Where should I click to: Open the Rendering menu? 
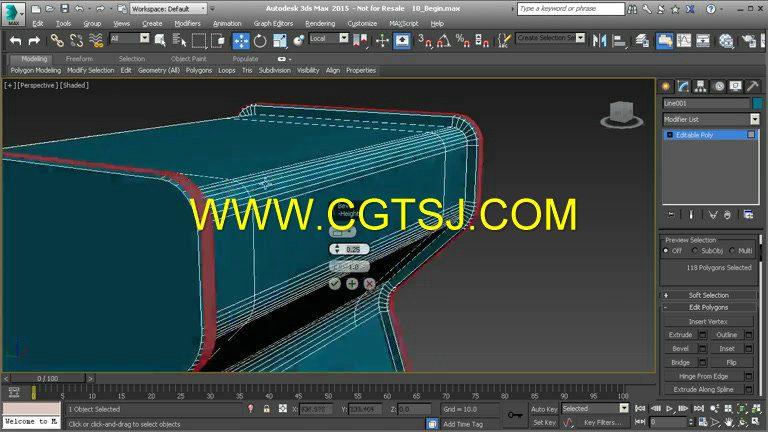click(x=320, y=24)
